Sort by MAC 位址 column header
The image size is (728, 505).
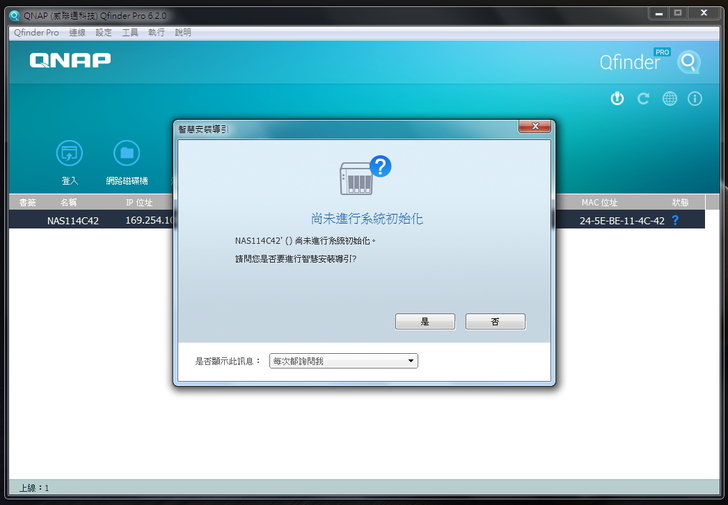point(599,202)
